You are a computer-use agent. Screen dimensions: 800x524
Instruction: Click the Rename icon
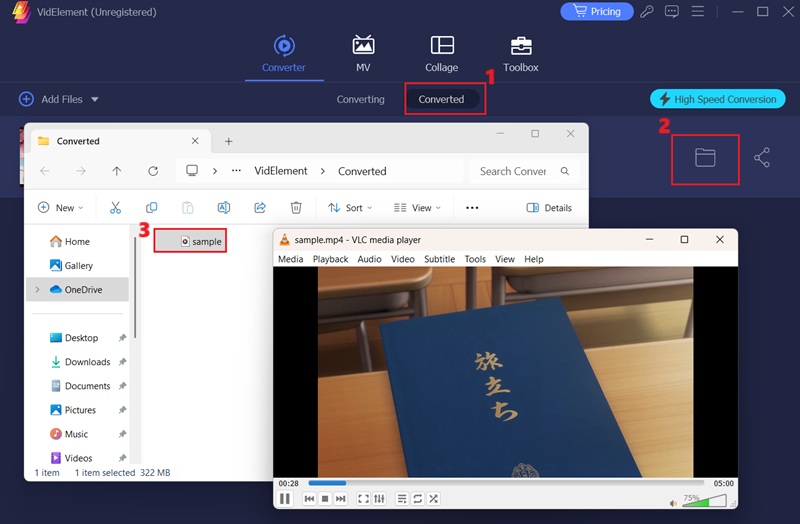pyautogui.click(x=224, y=208)
